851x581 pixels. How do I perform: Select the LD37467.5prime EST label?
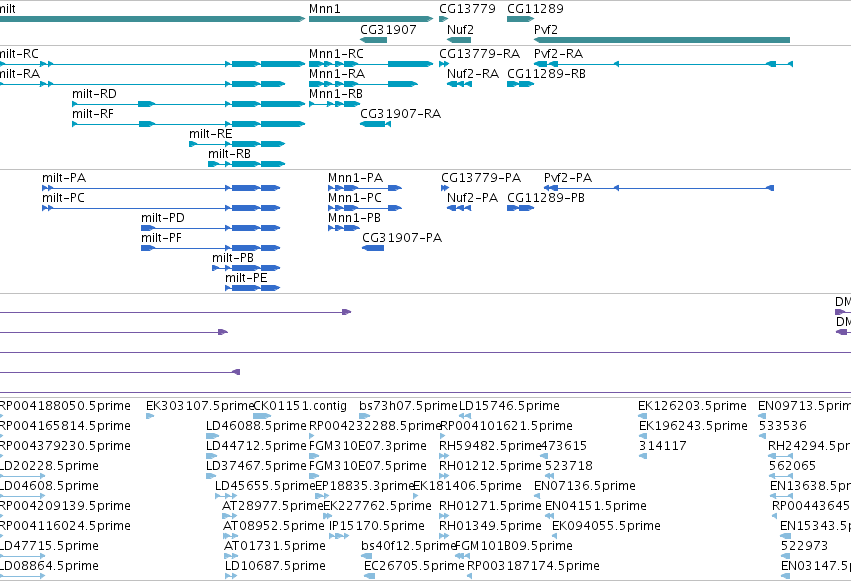pyautogui.click(x=256, y=466)
